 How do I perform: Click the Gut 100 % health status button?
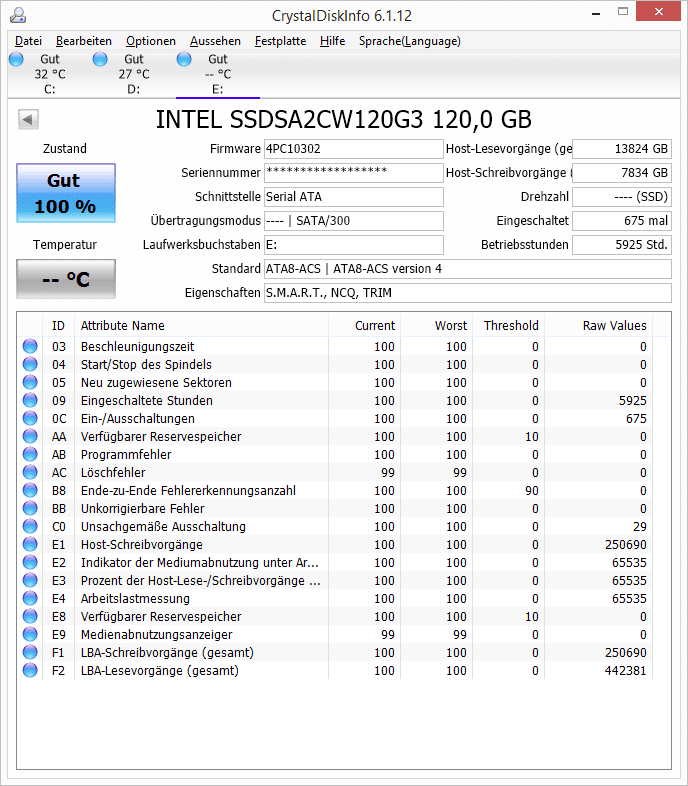[x=66, y=194]
